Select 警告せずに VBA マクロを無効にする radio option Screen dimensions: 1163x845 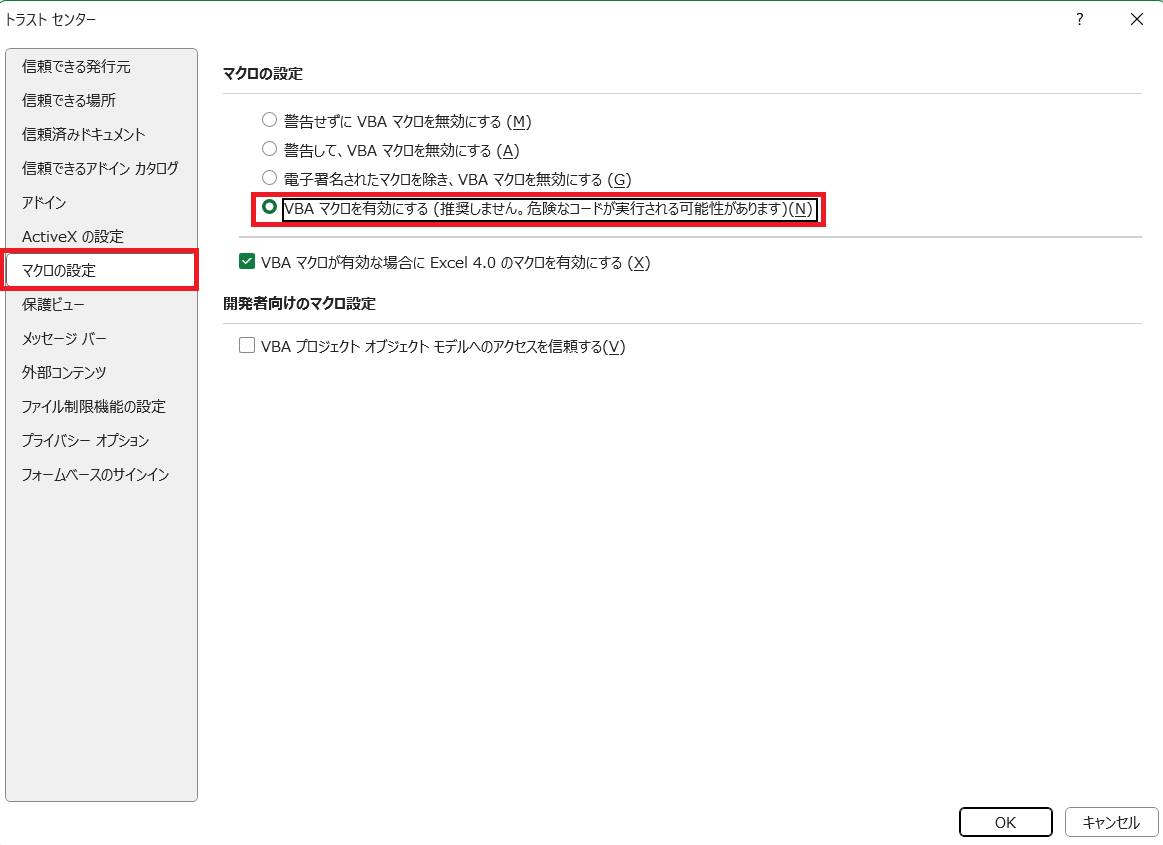coord(269,121)
